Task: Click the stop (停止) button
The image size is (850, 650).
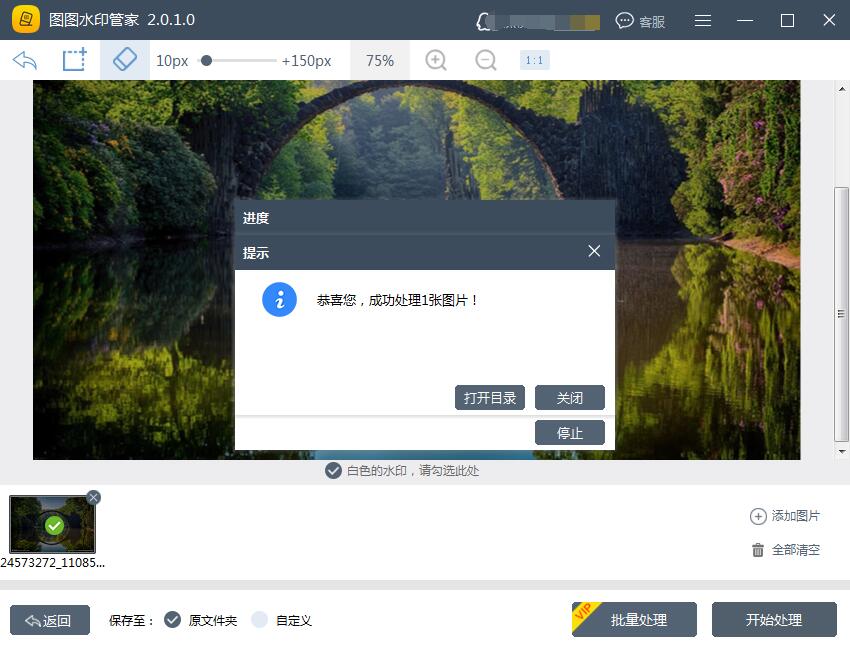Action: 570,433
